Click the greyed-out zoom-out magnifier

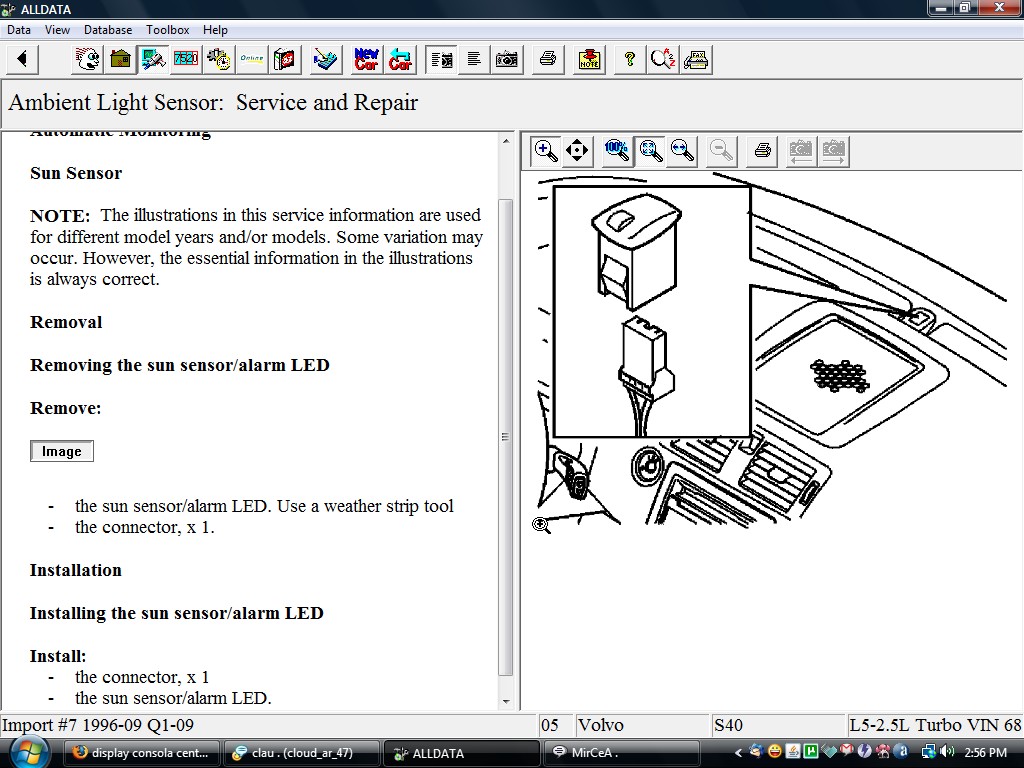tap(722, 151)
